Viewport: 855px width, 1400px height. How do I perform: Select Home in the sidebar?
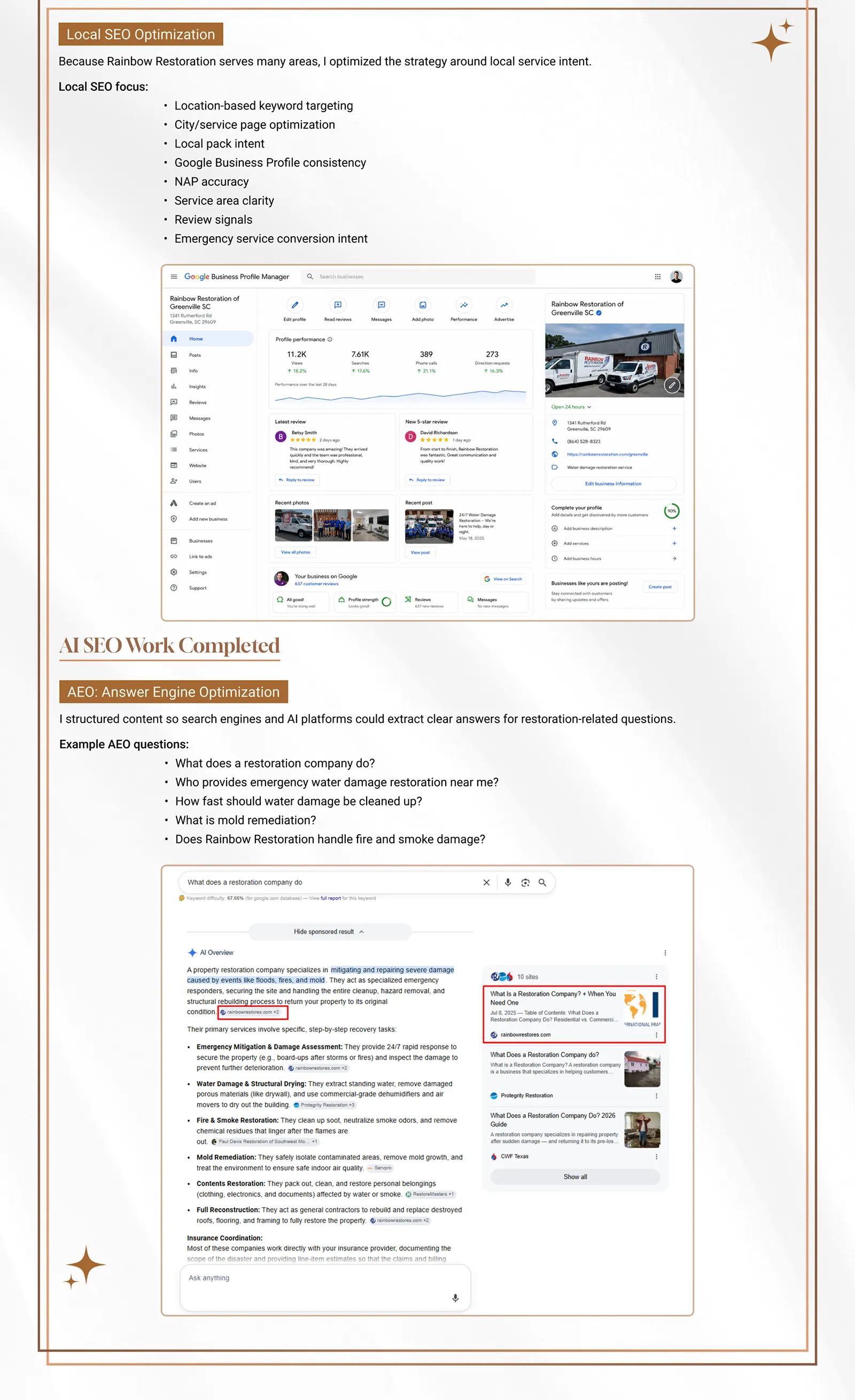click(208, 339)
